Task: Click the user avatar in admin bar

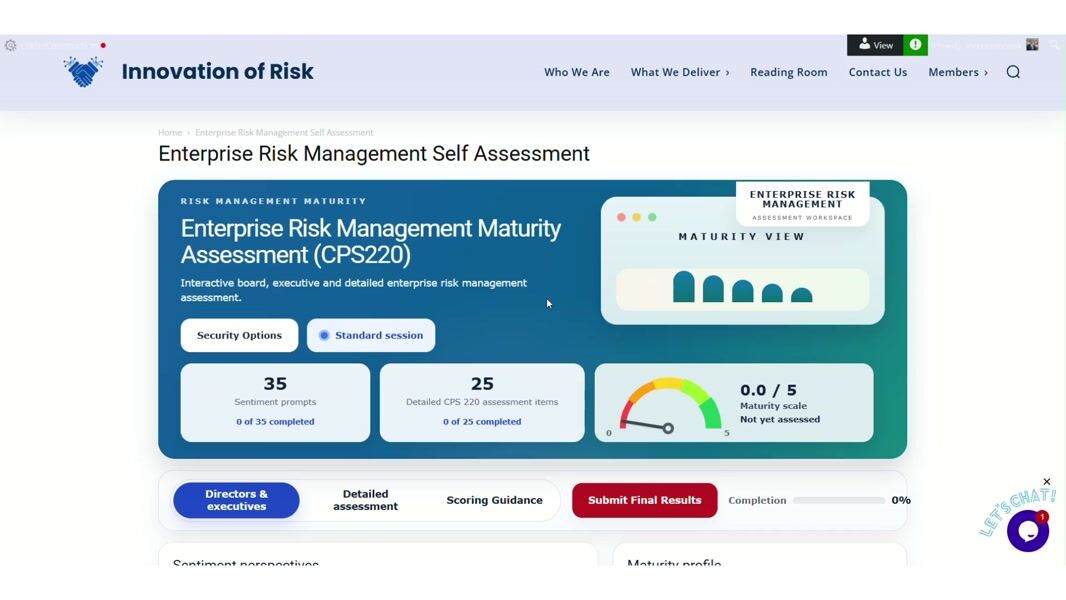Action: point(1032,45)
